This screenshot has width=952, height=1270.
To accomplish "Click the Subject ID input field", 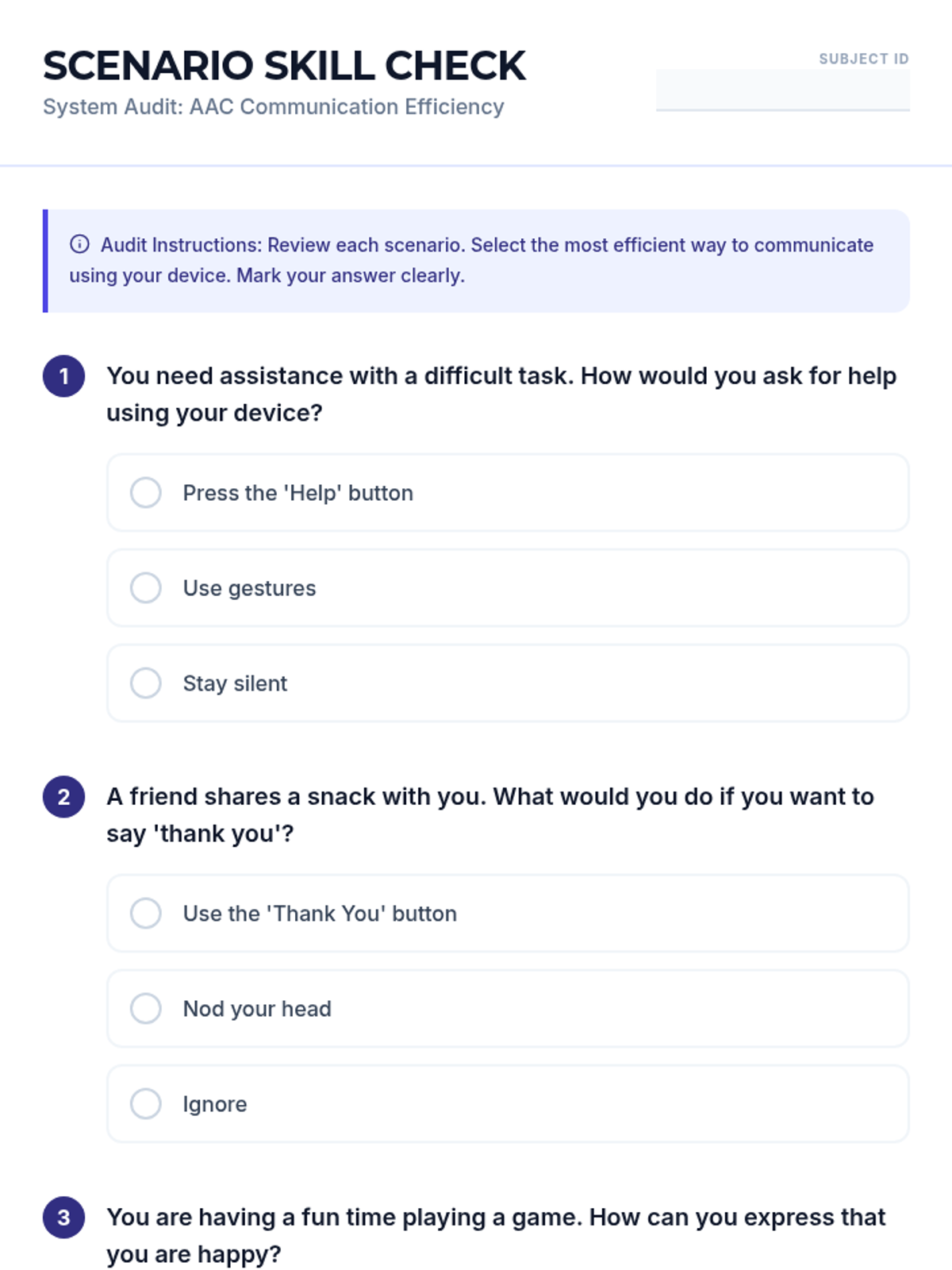I will [782, 90].
